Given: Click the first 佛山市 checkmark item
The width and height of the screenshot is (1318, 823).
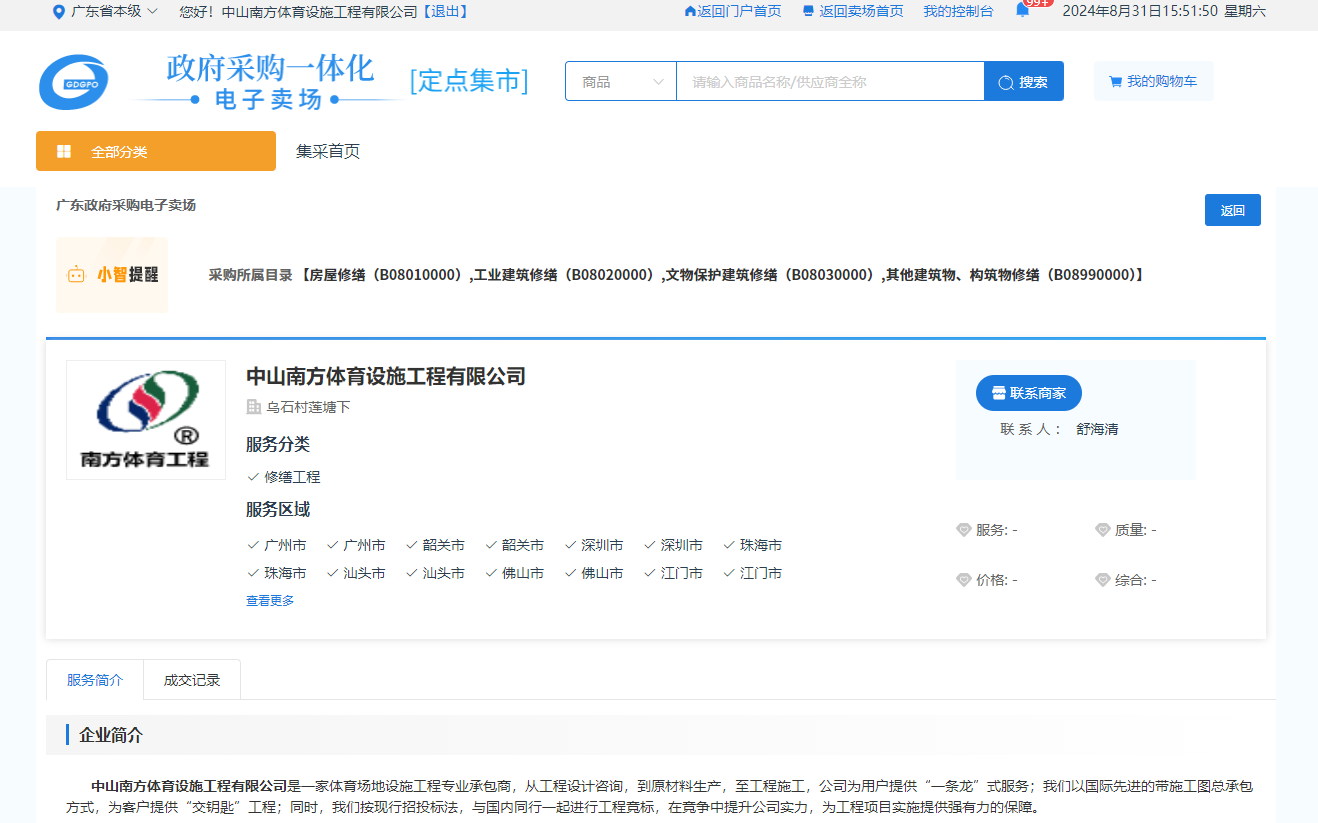Looking at the screenshot, I should point(515,573).
